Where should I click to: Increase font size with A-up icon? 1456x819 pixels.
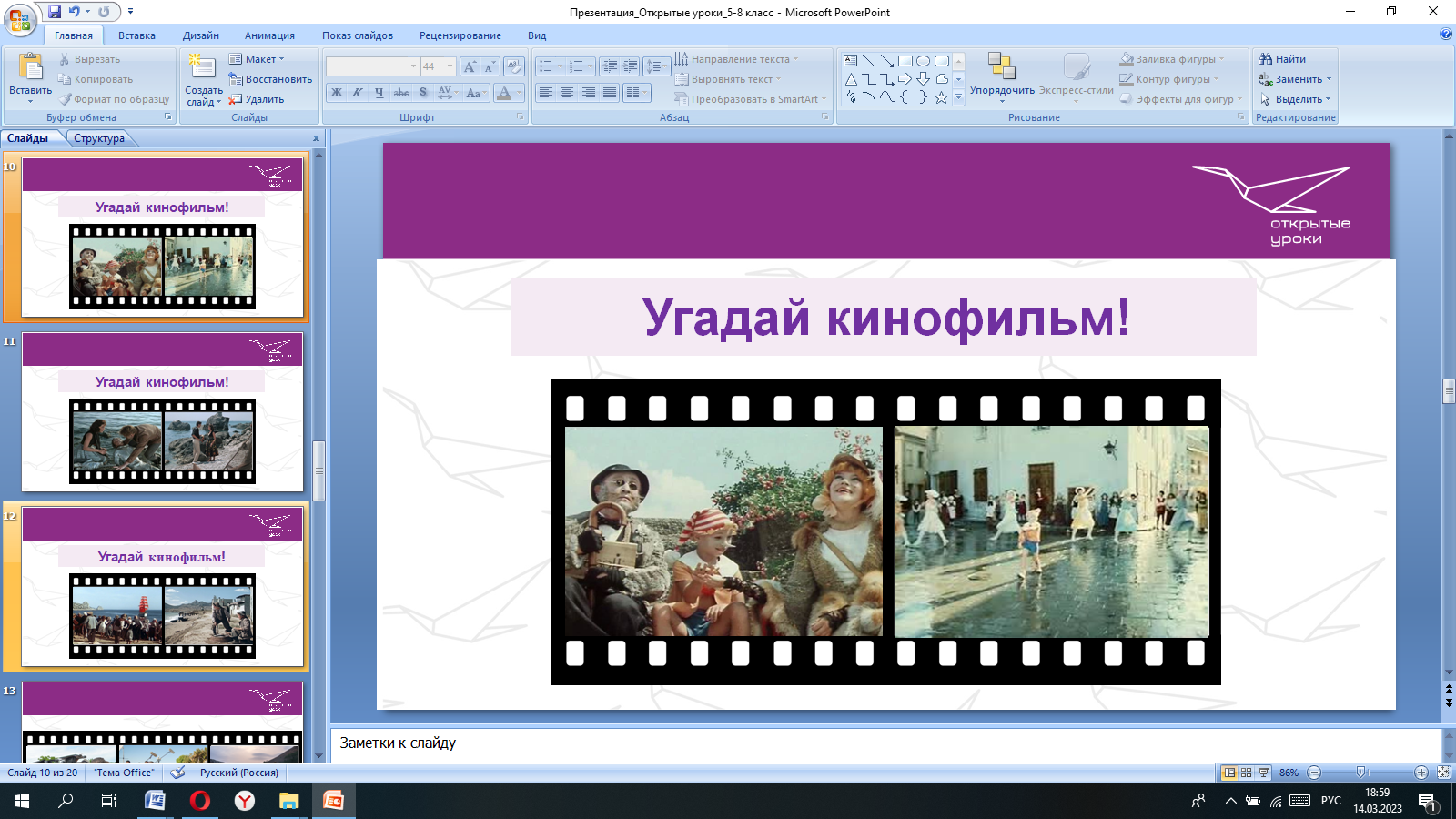coord(470,66)
